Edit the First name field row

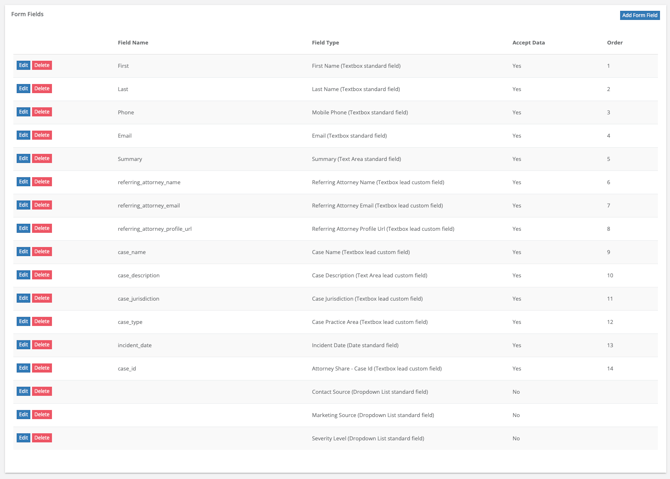pyautogui.click(x=23, y=65)
